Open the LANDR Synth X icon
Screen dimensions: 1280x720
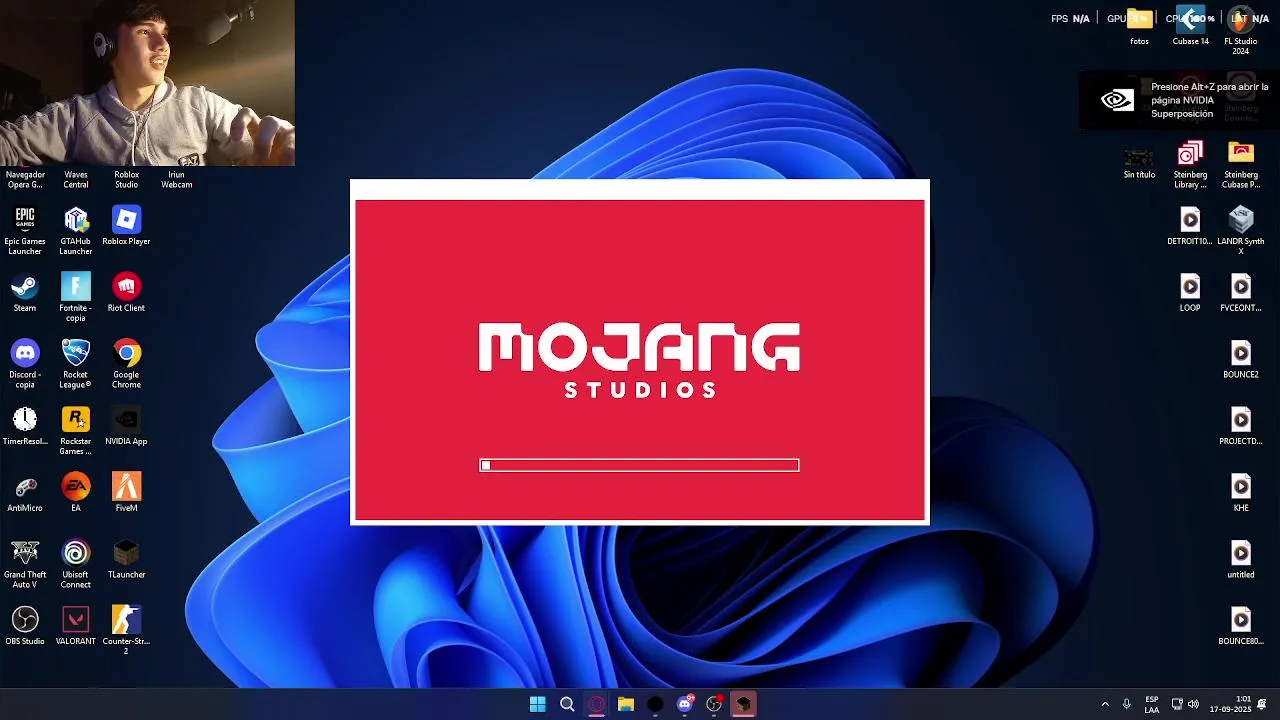(1241, 231)
